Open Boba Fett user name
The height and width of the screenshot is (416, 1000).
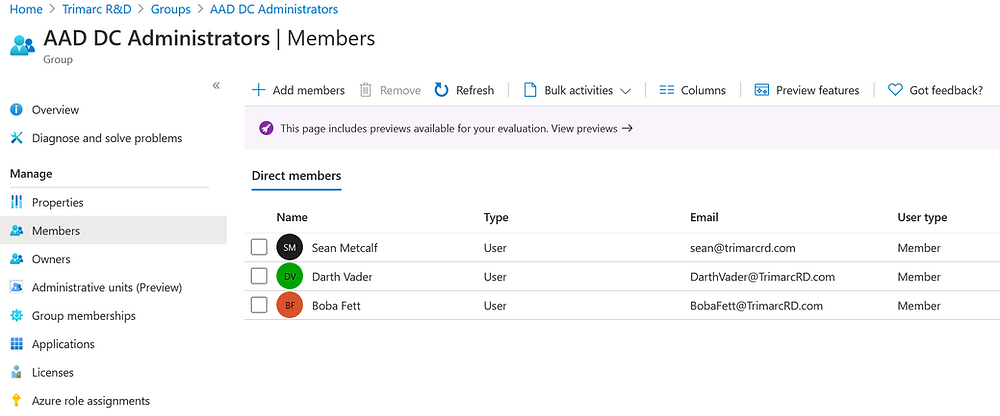point(336,306)
